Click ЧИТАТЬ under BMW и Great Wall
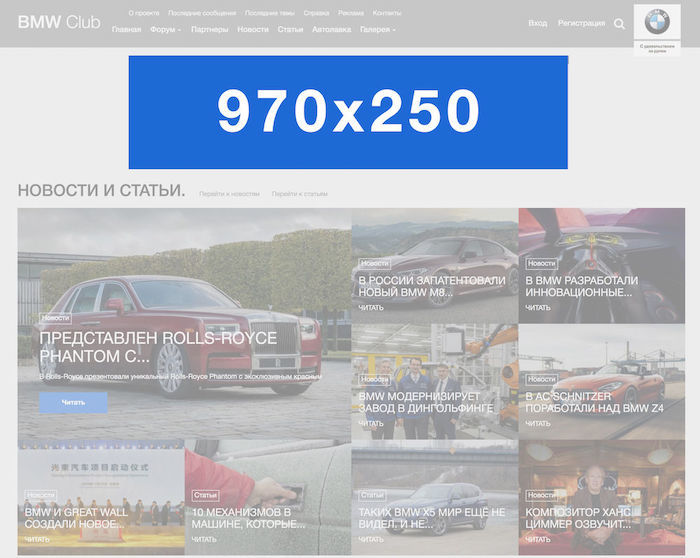The height and width of the screenshot is (558, 700). (x=37, y=540)
